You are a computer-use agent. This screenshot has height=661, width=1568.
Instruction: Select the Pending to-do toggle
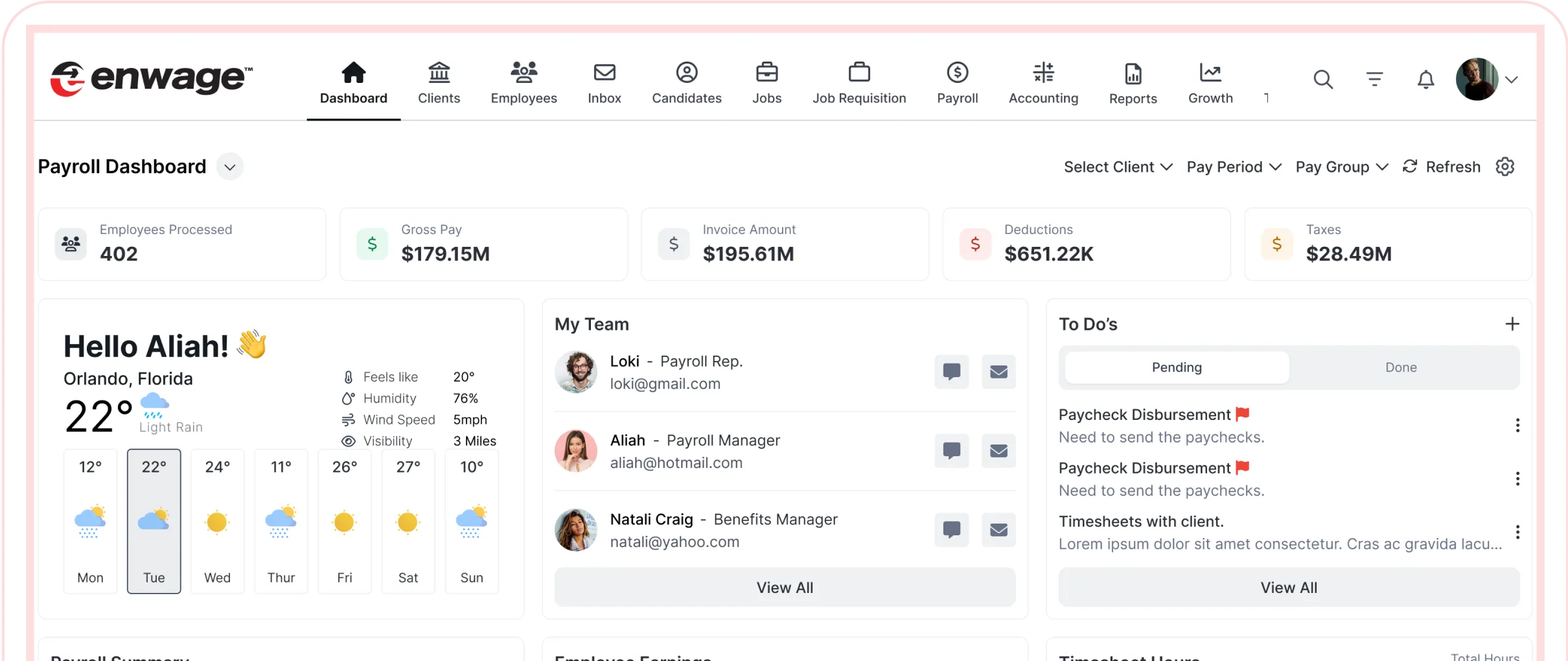1176,367
